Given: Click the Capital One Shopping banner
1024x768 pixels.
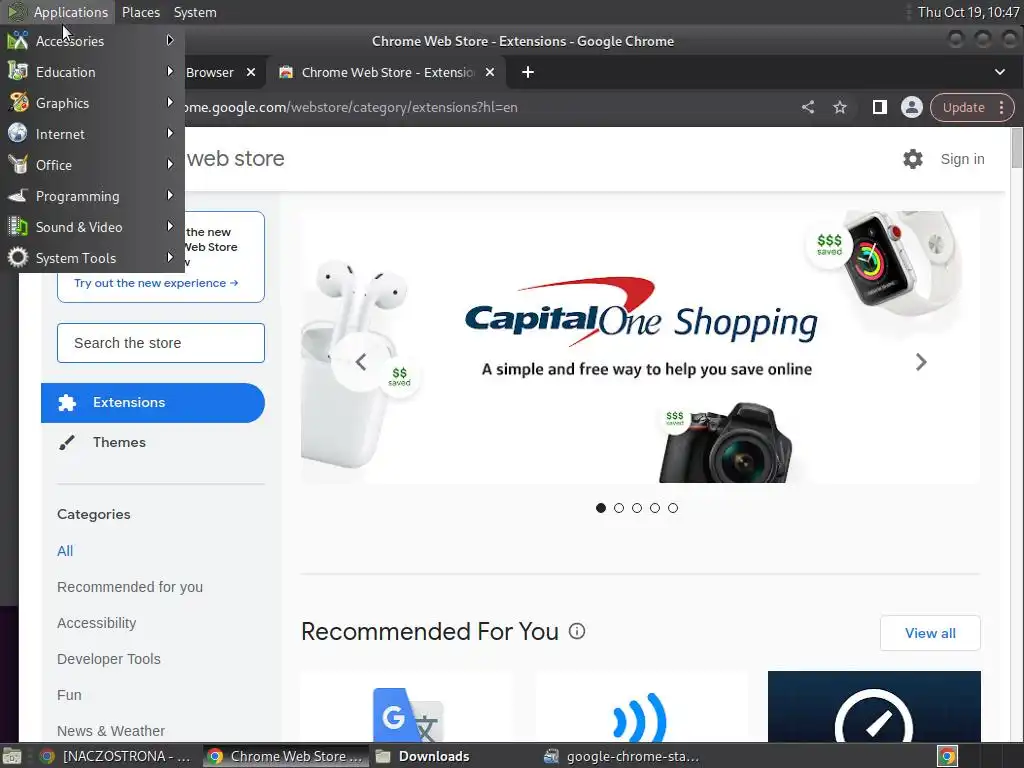Looking at the screenshot, I should (640, 347).
